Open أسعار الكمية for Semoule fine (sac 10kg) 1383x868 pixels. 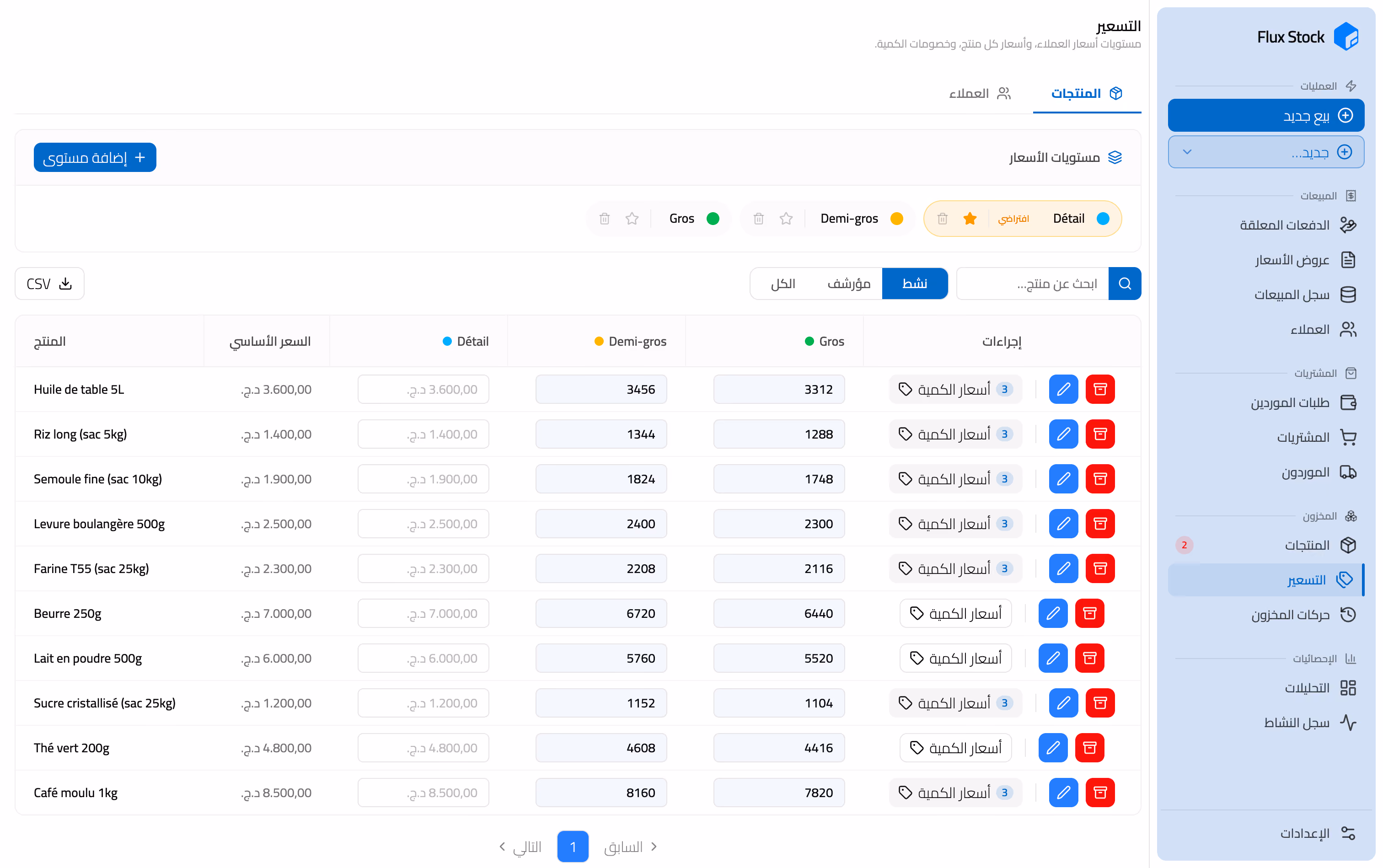click(955, 479)
